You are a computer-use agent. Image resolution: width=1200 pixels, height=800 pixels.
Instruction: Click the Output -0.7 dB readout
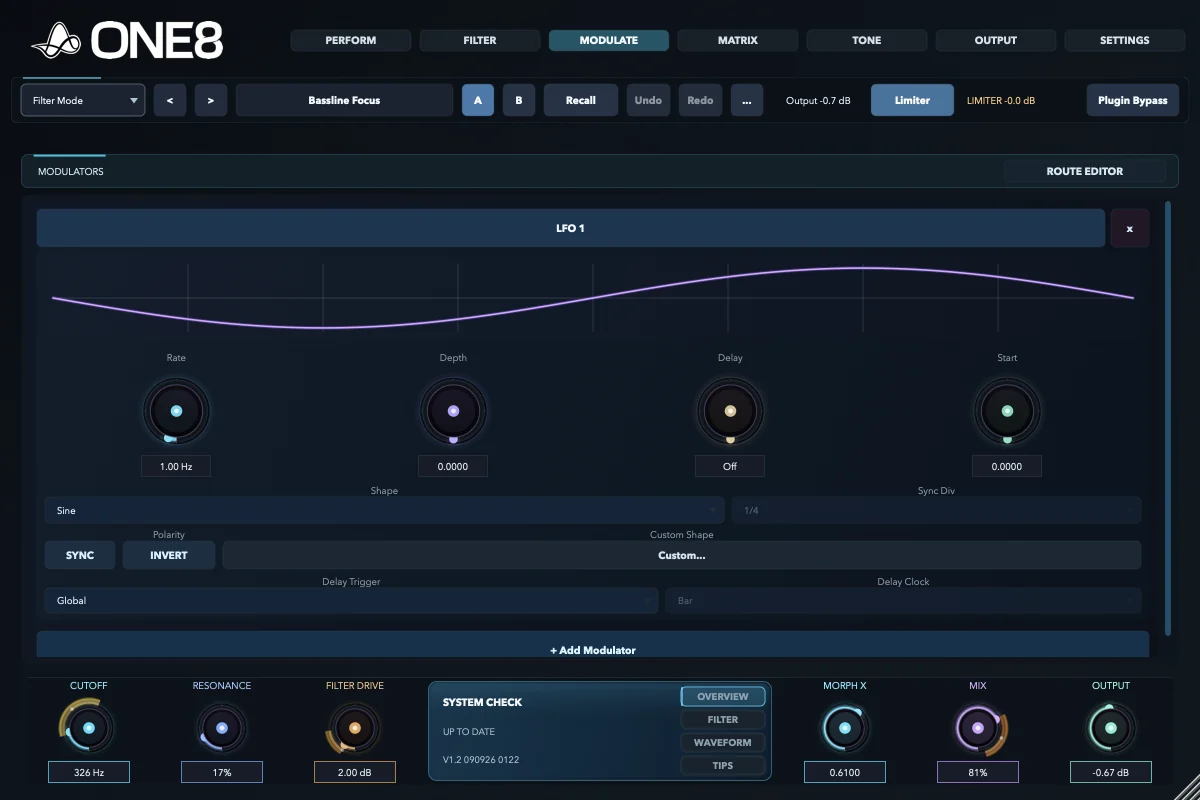818,100
